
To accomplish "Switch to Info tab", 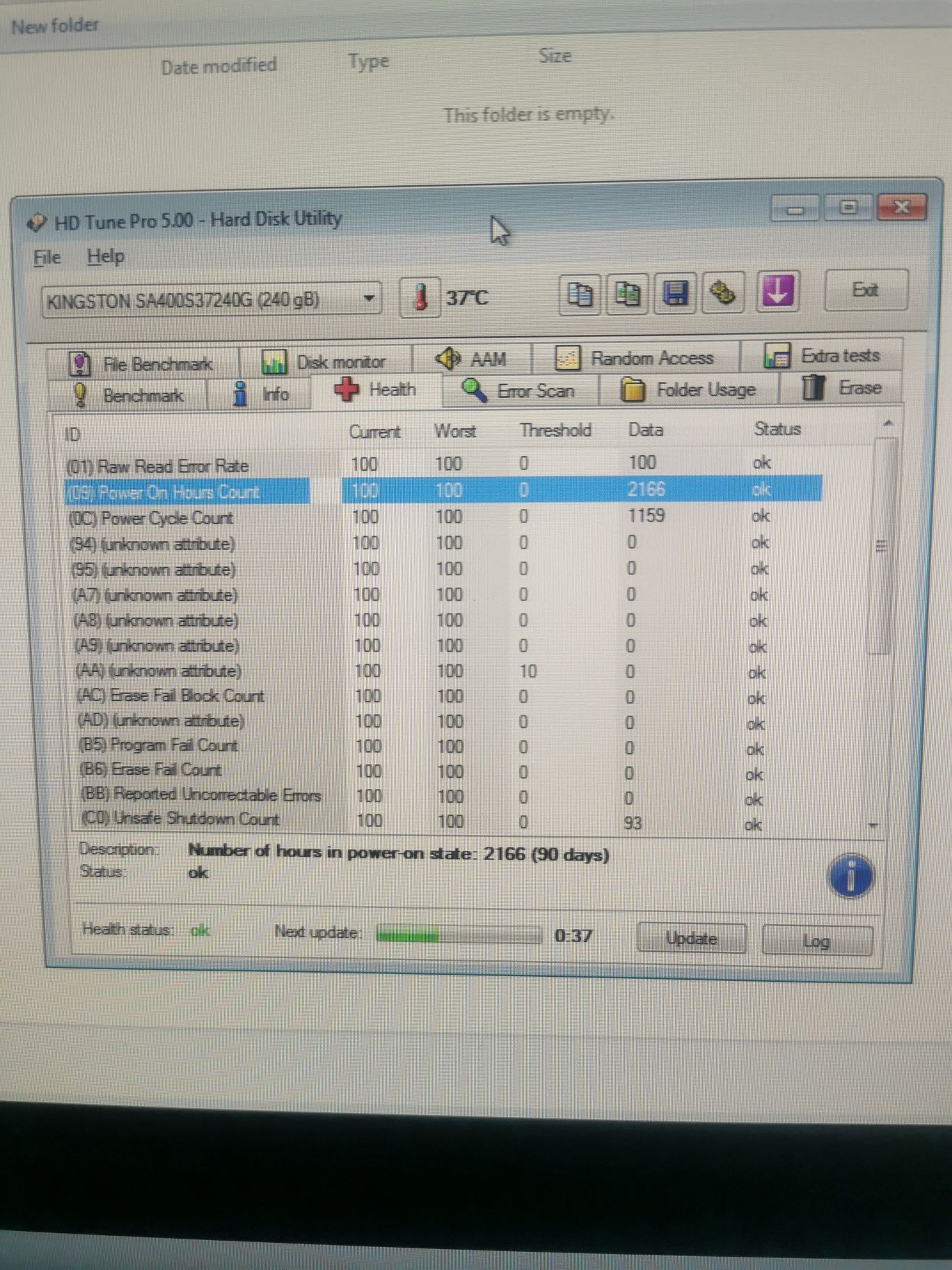I will 260,393.
